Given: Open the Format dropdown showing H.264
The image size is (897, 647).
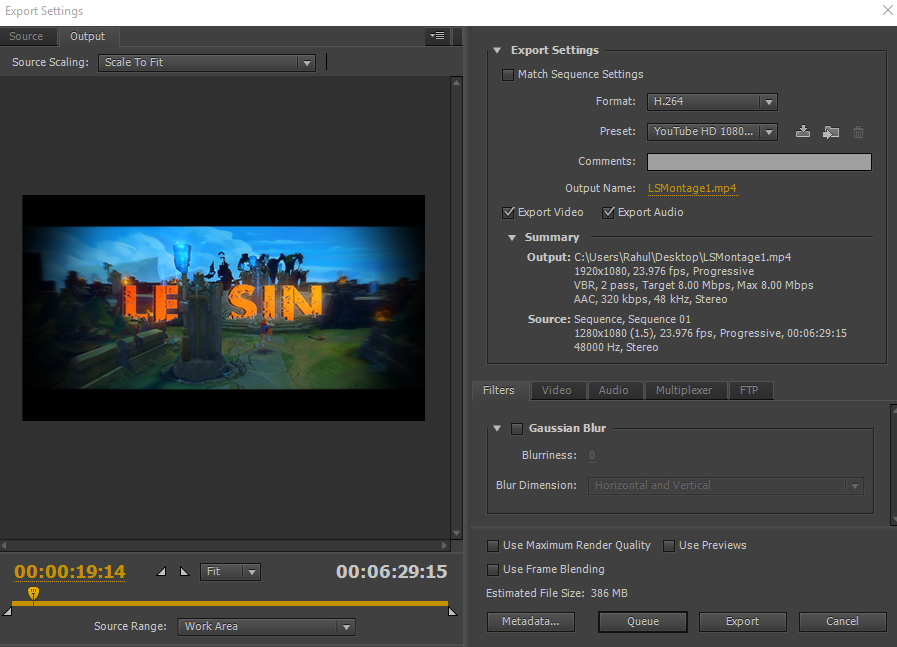Looking at the screenshot, I should (x=712, y=102).
